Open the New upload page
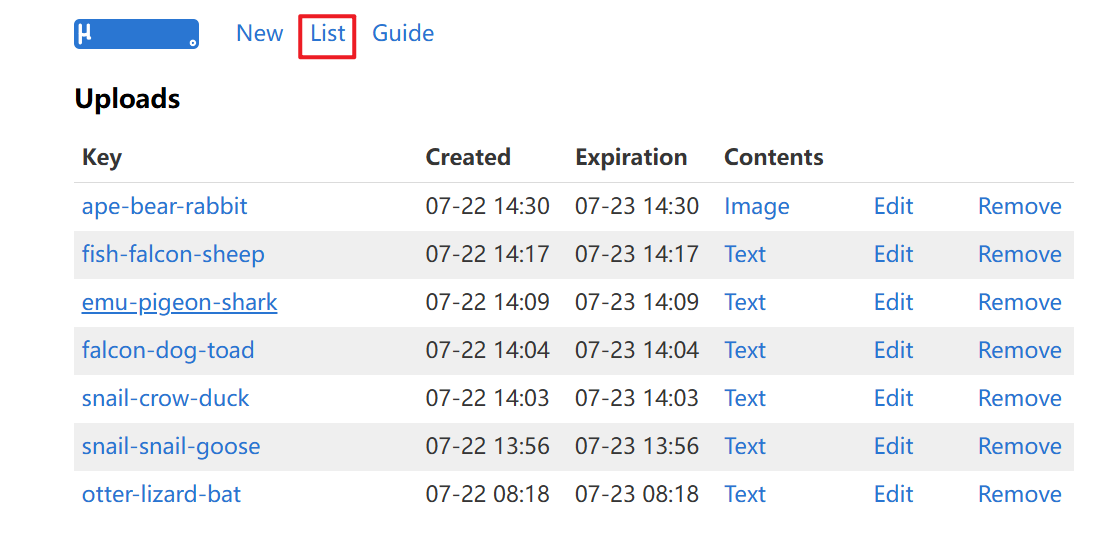Image resolution: width=1116 pixels, height=550 pixels. click(x=259, y=33)
